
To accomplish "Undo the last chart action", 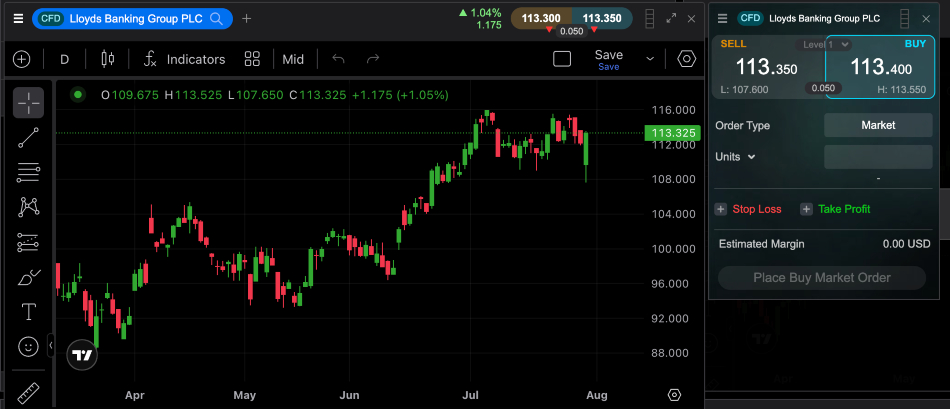I will coord(339,59).
